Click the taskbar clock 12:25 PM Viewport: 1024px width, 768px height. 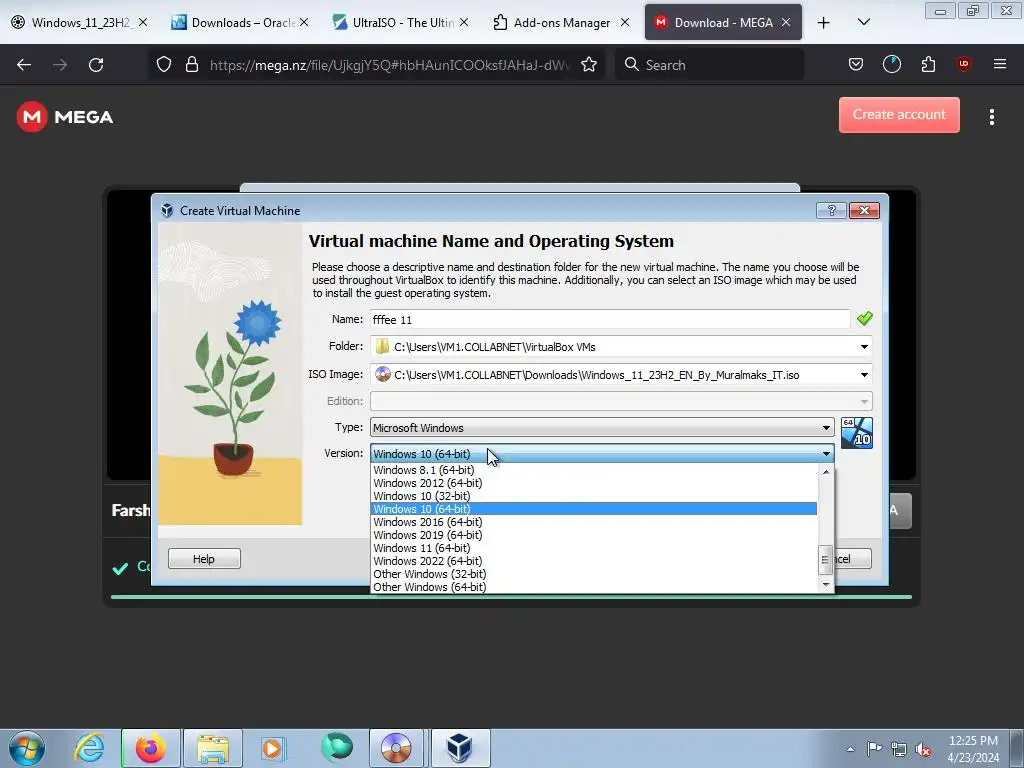click(x=973, y=749)
